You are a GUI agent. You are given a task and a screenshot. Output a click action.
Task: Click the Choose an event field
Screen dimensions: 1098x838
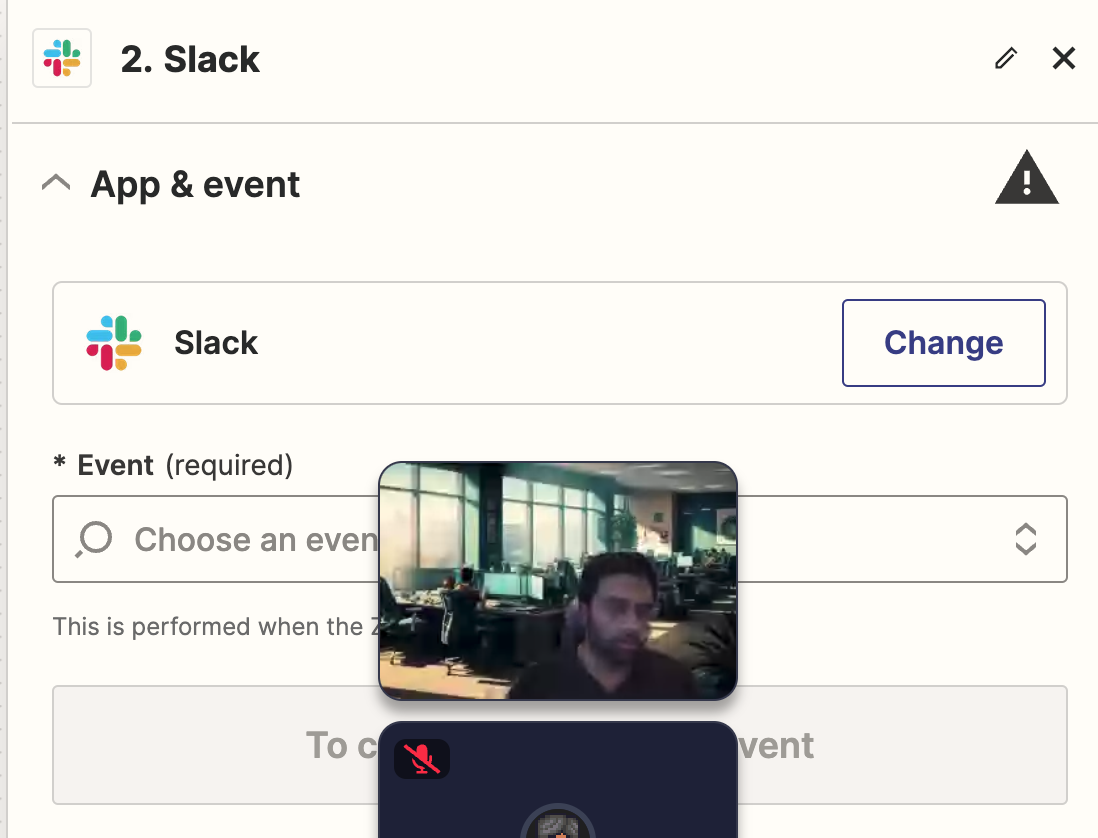560,539
